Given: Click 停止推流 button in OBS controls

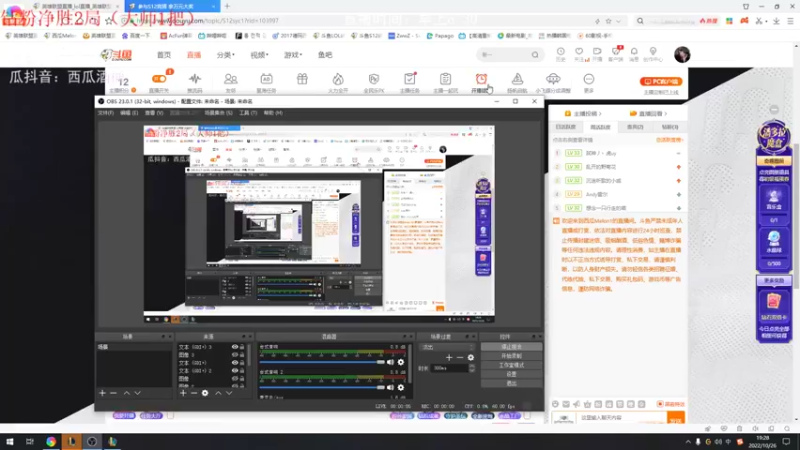Looking at the screenshot, I should point(511,346).
